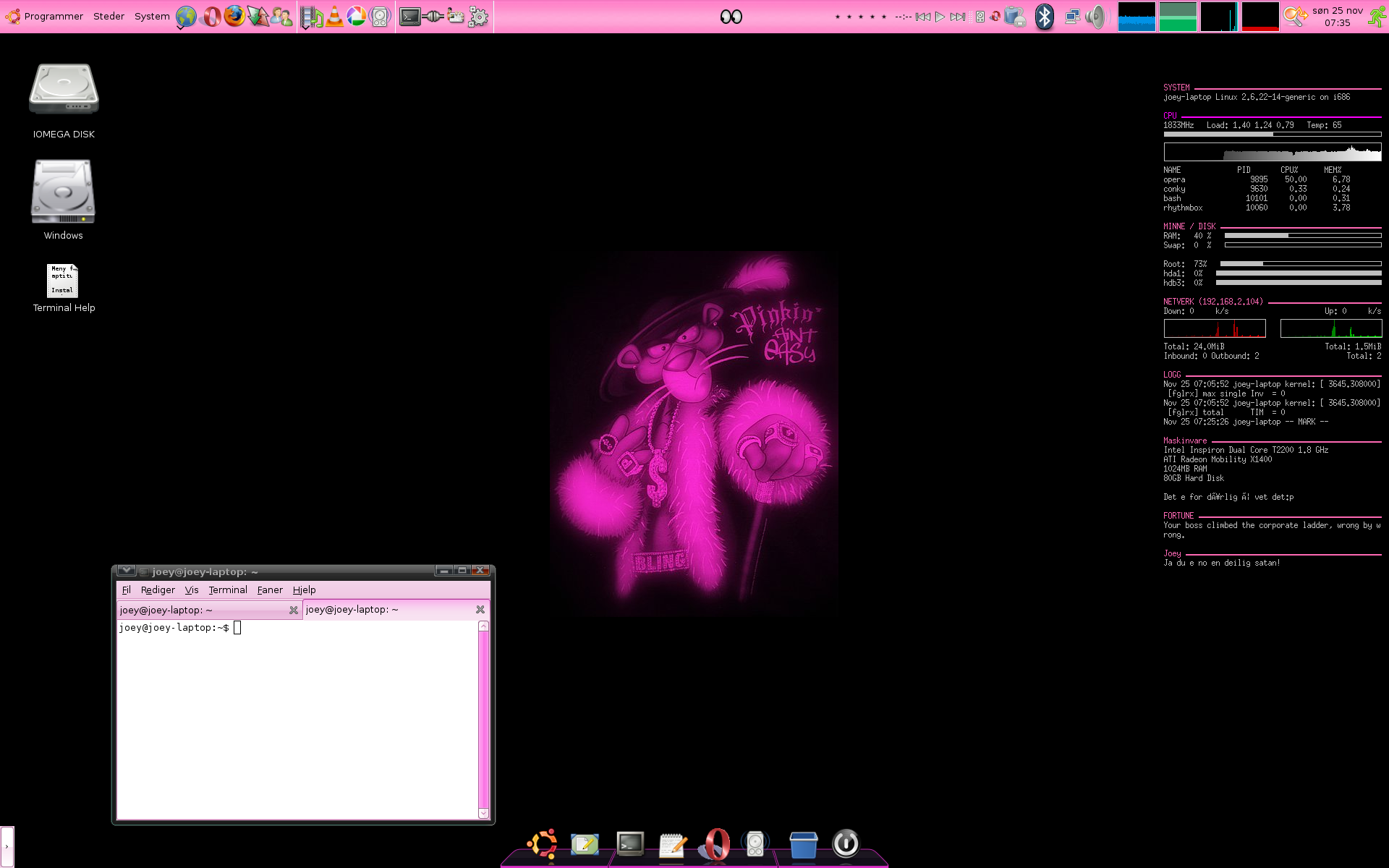The height and width of the screenshot is (868, 1389).
Task: Open the gears settings icon in the panel
Action: [478, 16]
